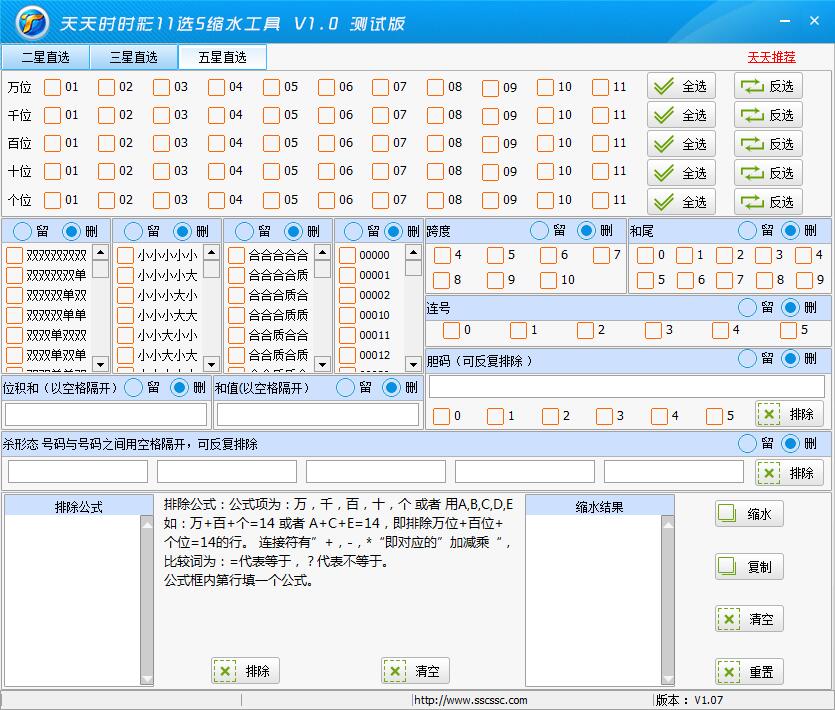Click 清空 button beside 缩水结果 list
835x710 pixels.
[749, 619]
